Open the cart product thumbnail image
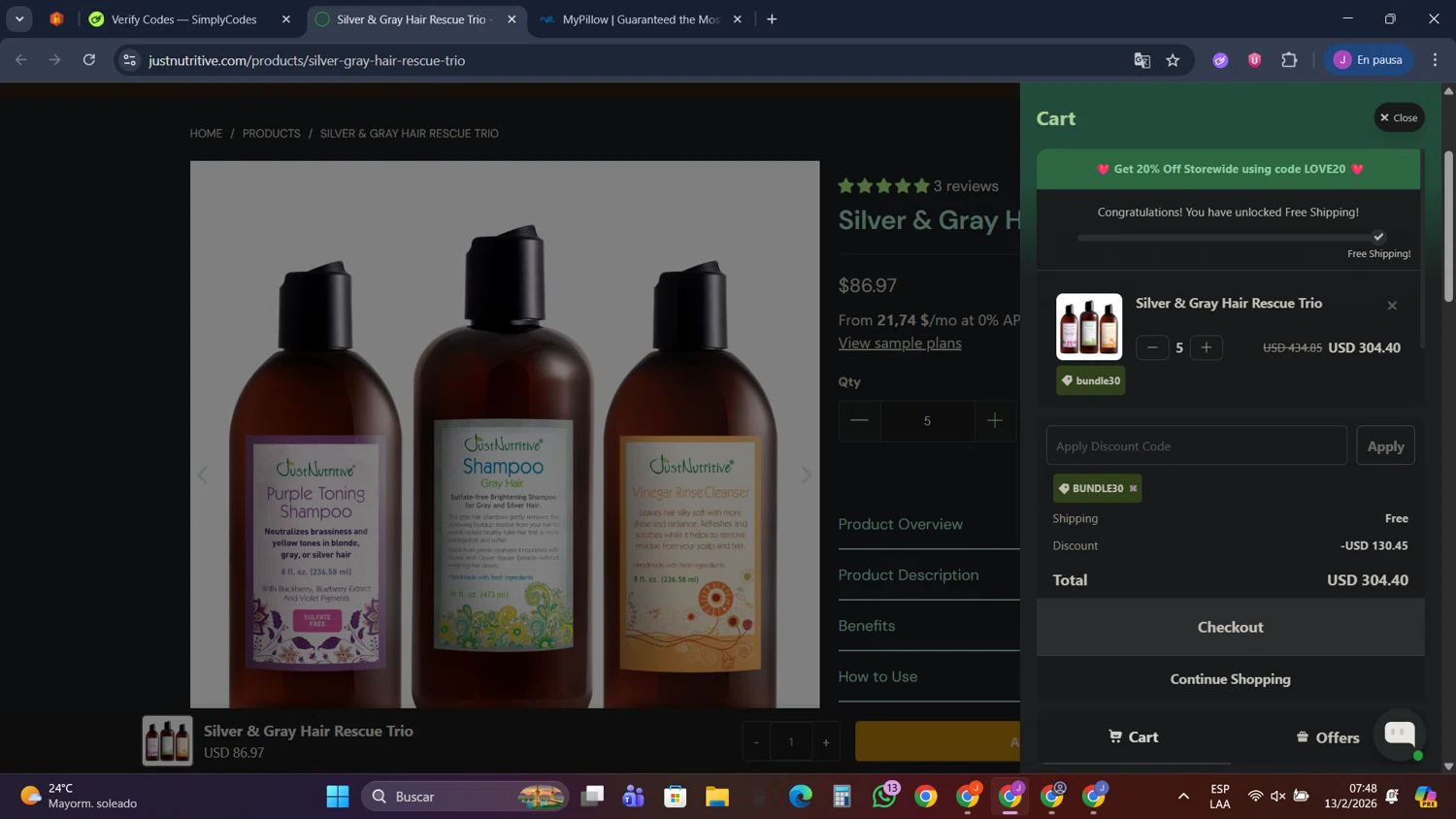The image size is (1456, 819). click(x=1089, y=327)
